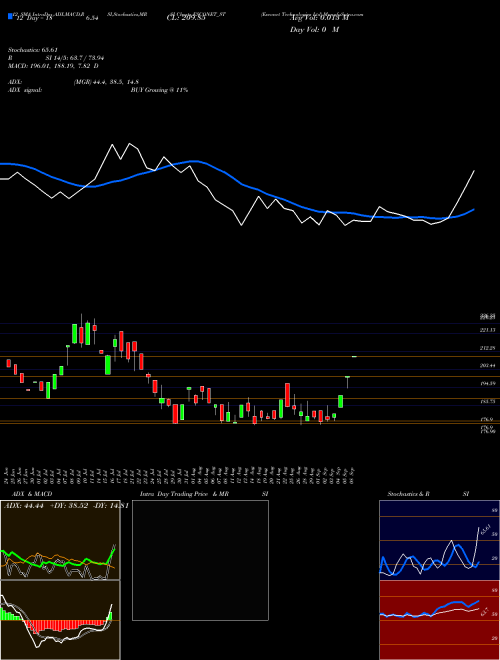Viewport: 500px width, 660px height.
Task: Click the 221.13 price axis label
Action: coord(487,330)
